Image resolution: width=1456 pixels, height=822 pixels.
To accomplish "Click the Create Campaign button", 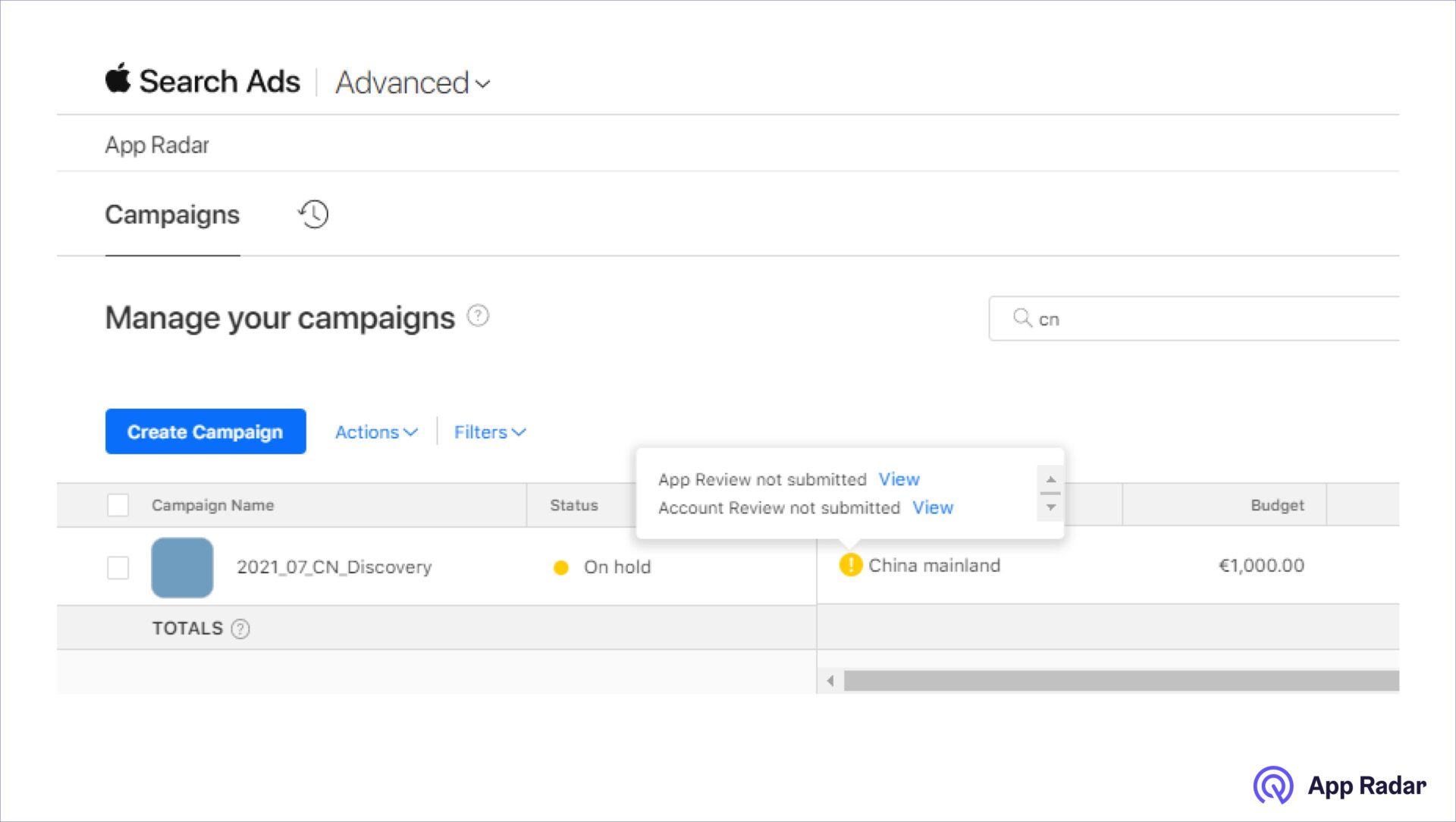I will (206, 431).
